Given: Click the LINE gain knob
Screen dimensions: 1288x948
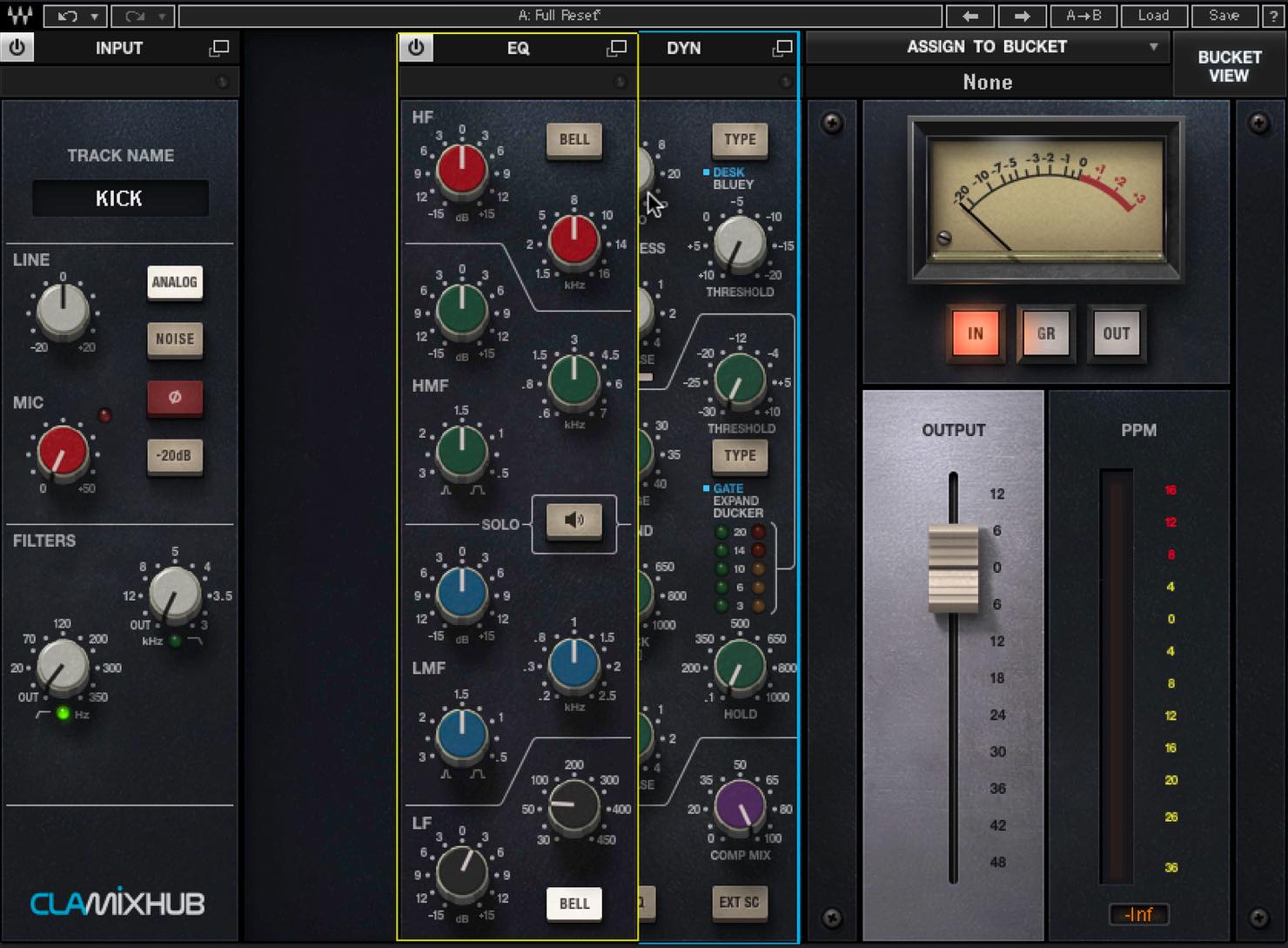Looking at the screenshot, I should coord(63,310).
